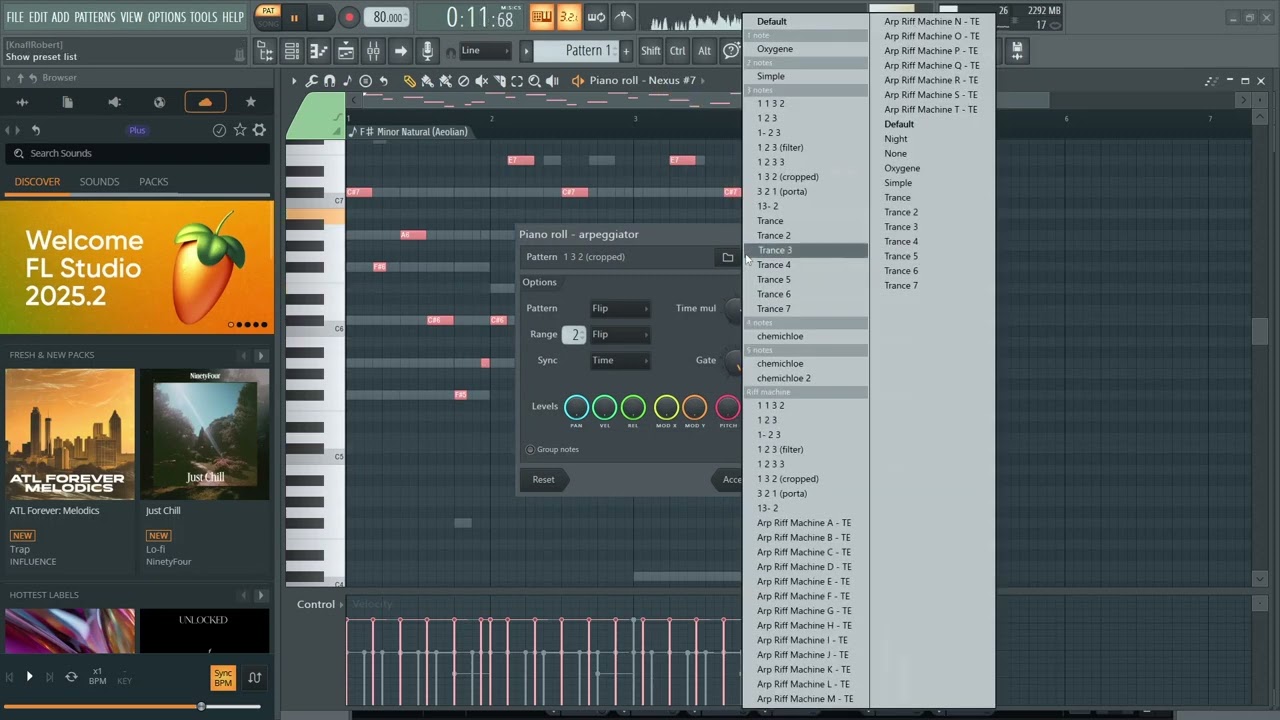The image size is (1280, 720).
Task: Switch to the PACKS tab
Action: point(153,182)
